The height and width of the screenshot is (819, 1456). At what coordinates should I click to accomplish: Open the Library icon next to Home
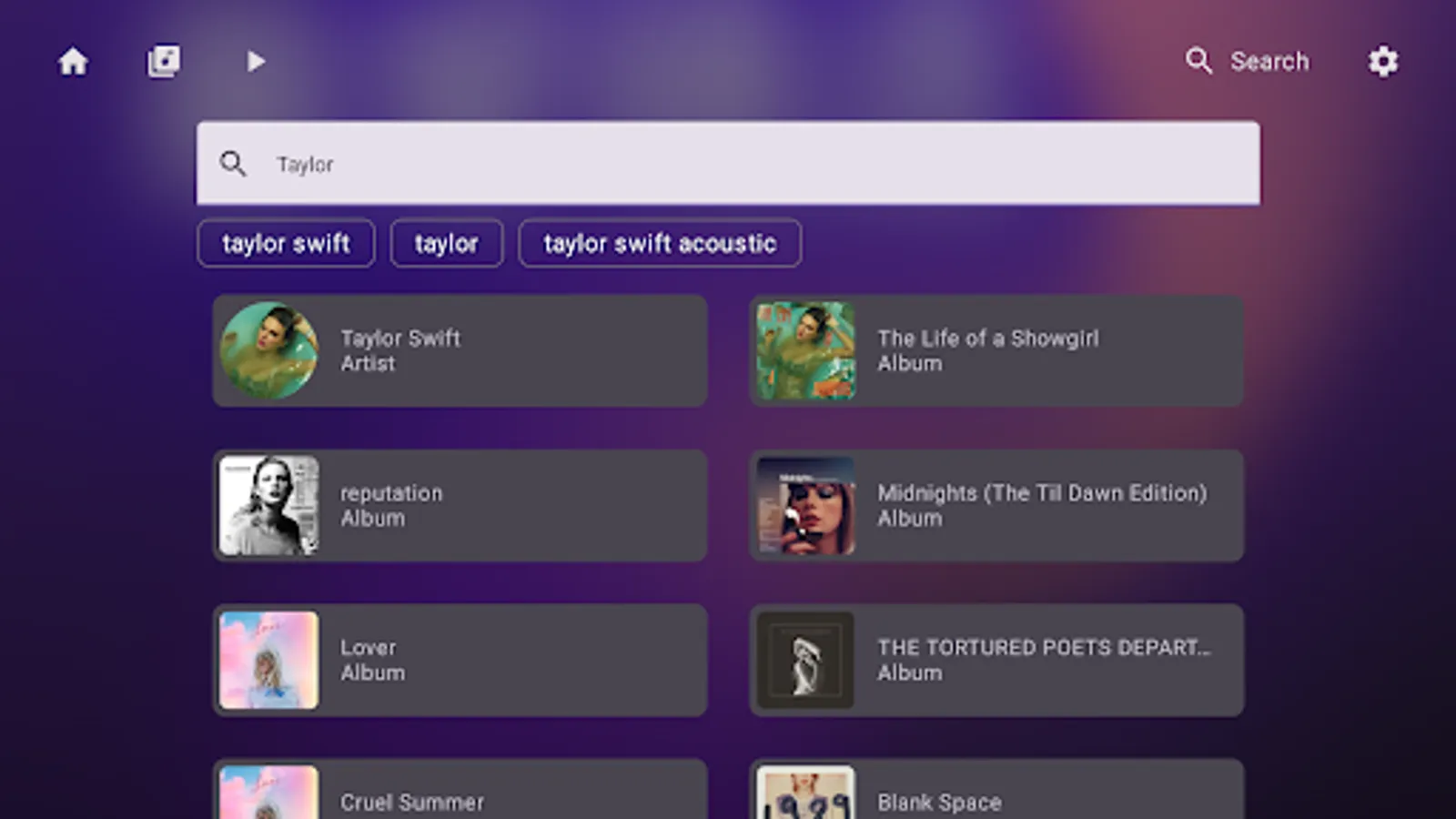(x=164, y=61)
